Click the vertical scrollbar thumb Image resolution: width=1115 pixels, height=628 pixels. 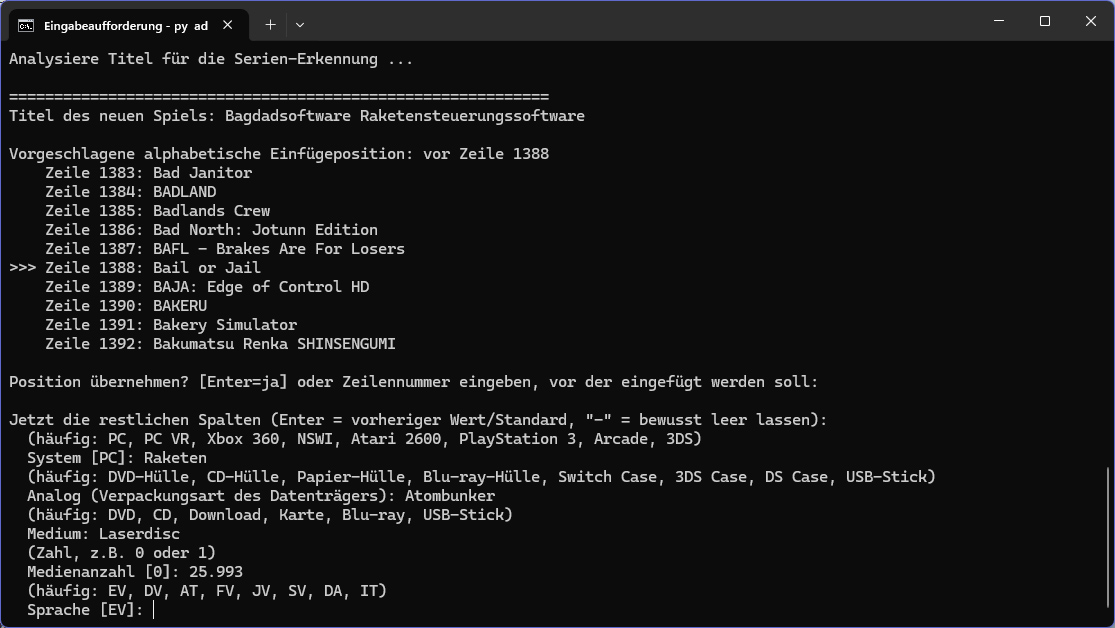(x=1109, y=544)
